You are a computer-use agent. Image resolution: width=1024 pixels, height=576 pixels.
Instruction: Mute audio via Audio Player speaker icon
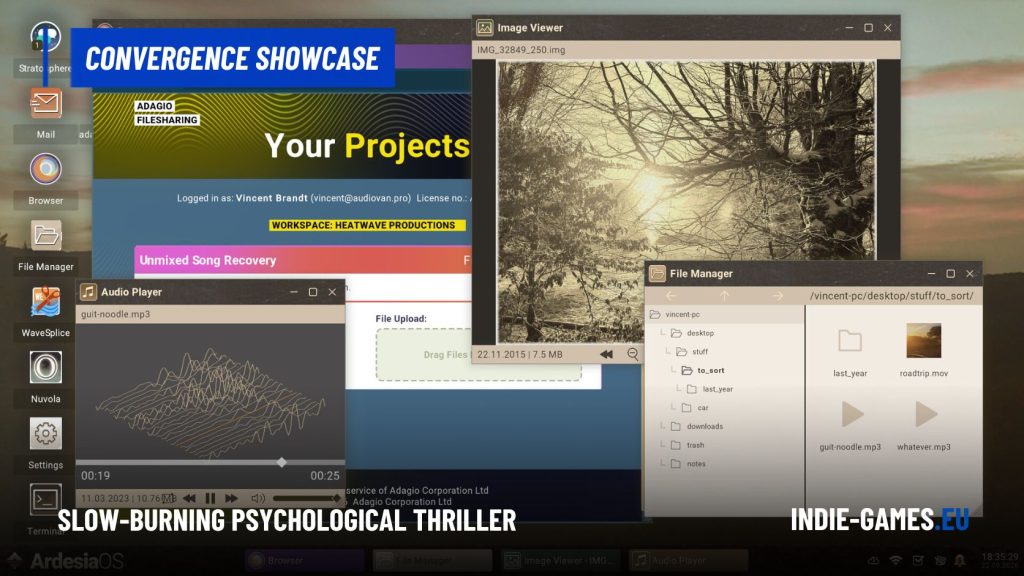click(x=258, y=498)
